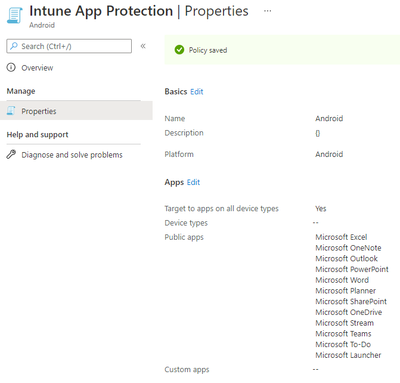
Task: Select Microsoft OneDrive in public apps
Action: 349,312
